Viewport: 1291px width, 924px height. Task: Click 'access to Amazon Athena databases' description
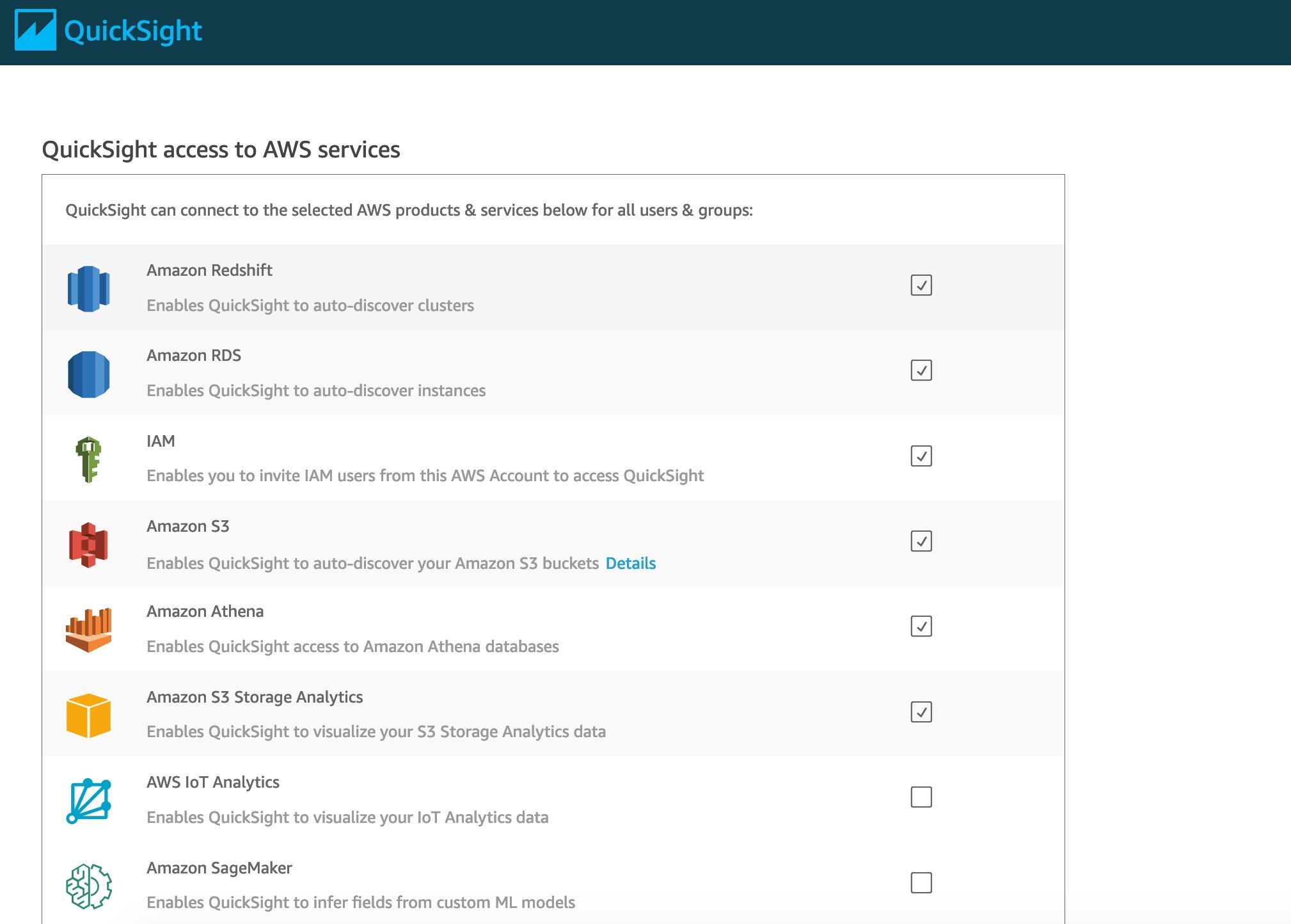352,646
